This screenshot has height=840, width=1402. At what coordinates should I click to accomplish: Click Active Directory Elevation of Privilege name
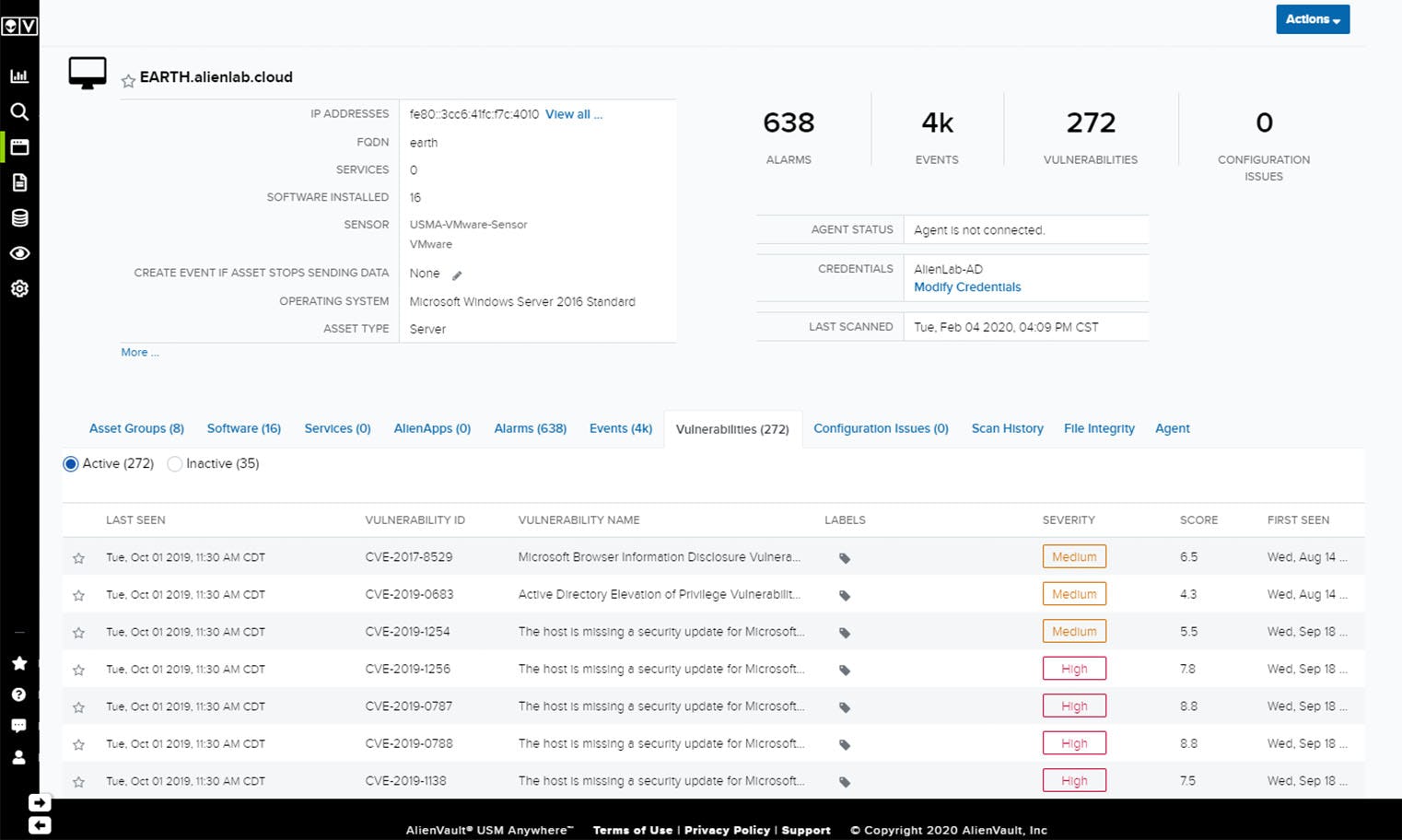(x=660, y=595)
